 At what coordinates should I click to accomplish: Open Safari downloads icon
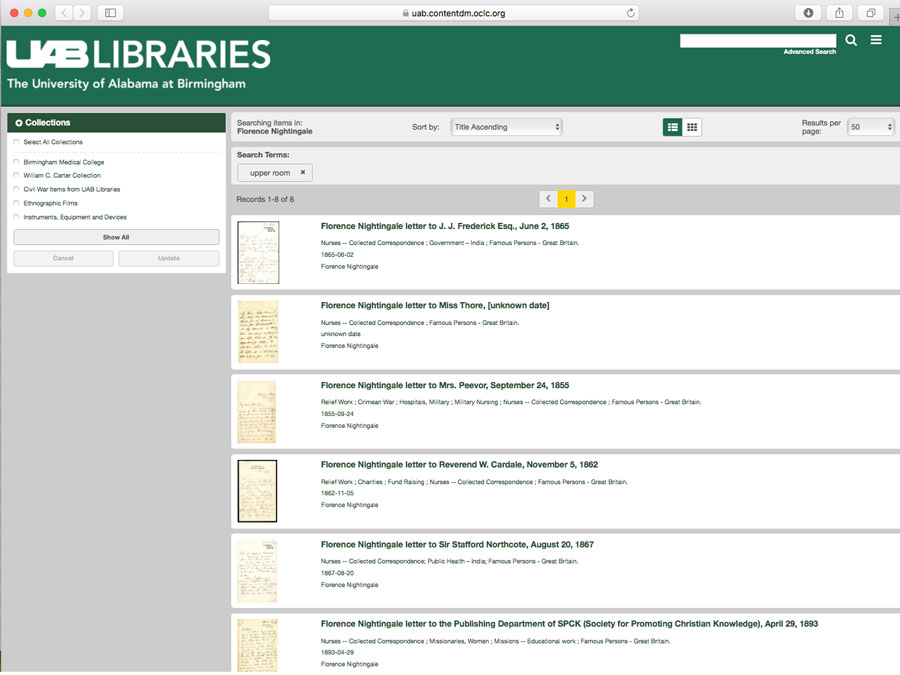[808, 13]
